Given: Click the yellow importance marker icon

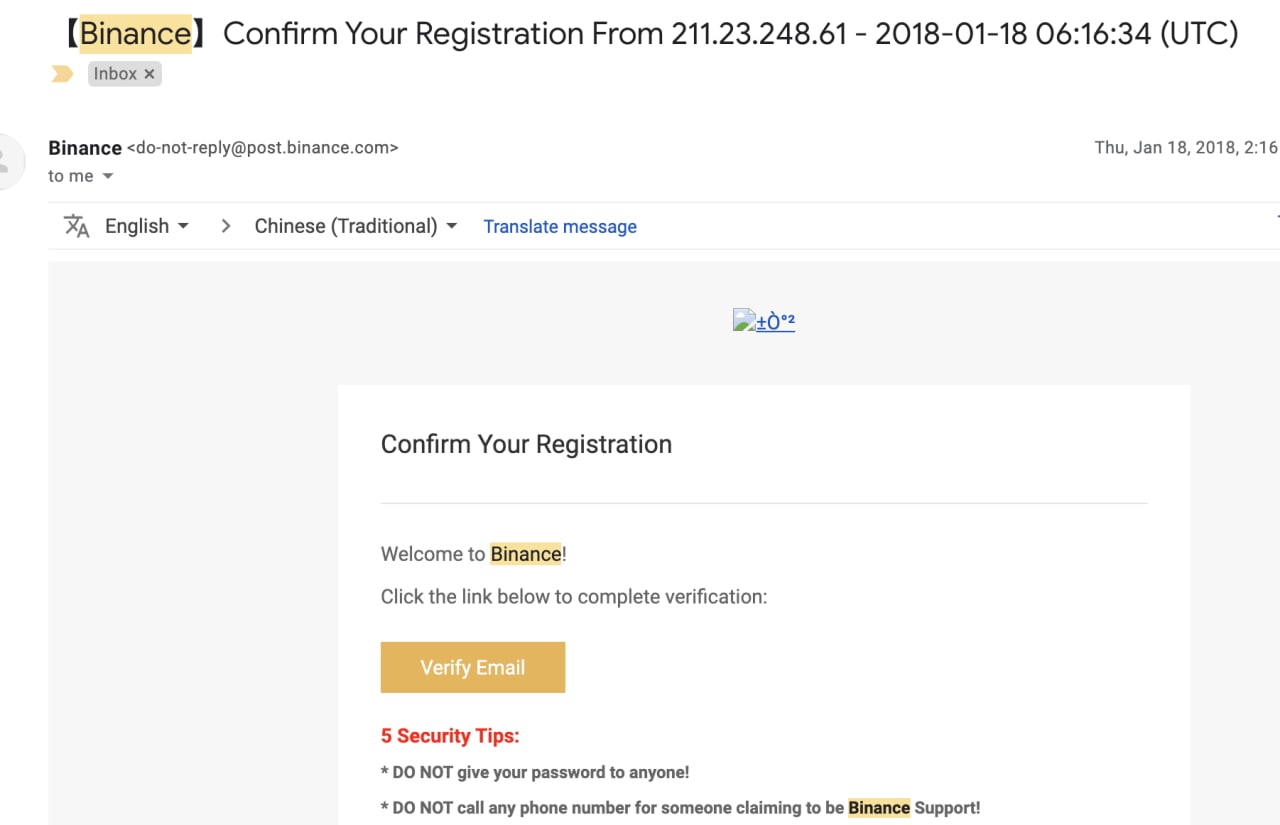Looking at the screenshot, I should tap(62, 74).
